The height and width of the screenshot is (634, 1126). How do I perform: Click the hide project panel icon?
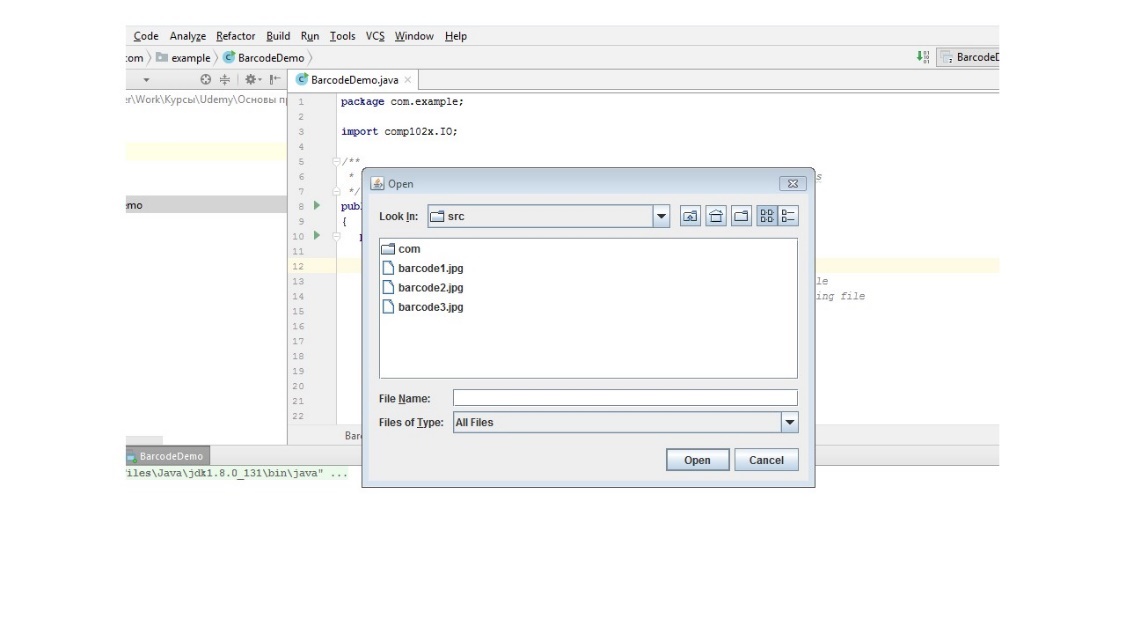pos(273,79)
